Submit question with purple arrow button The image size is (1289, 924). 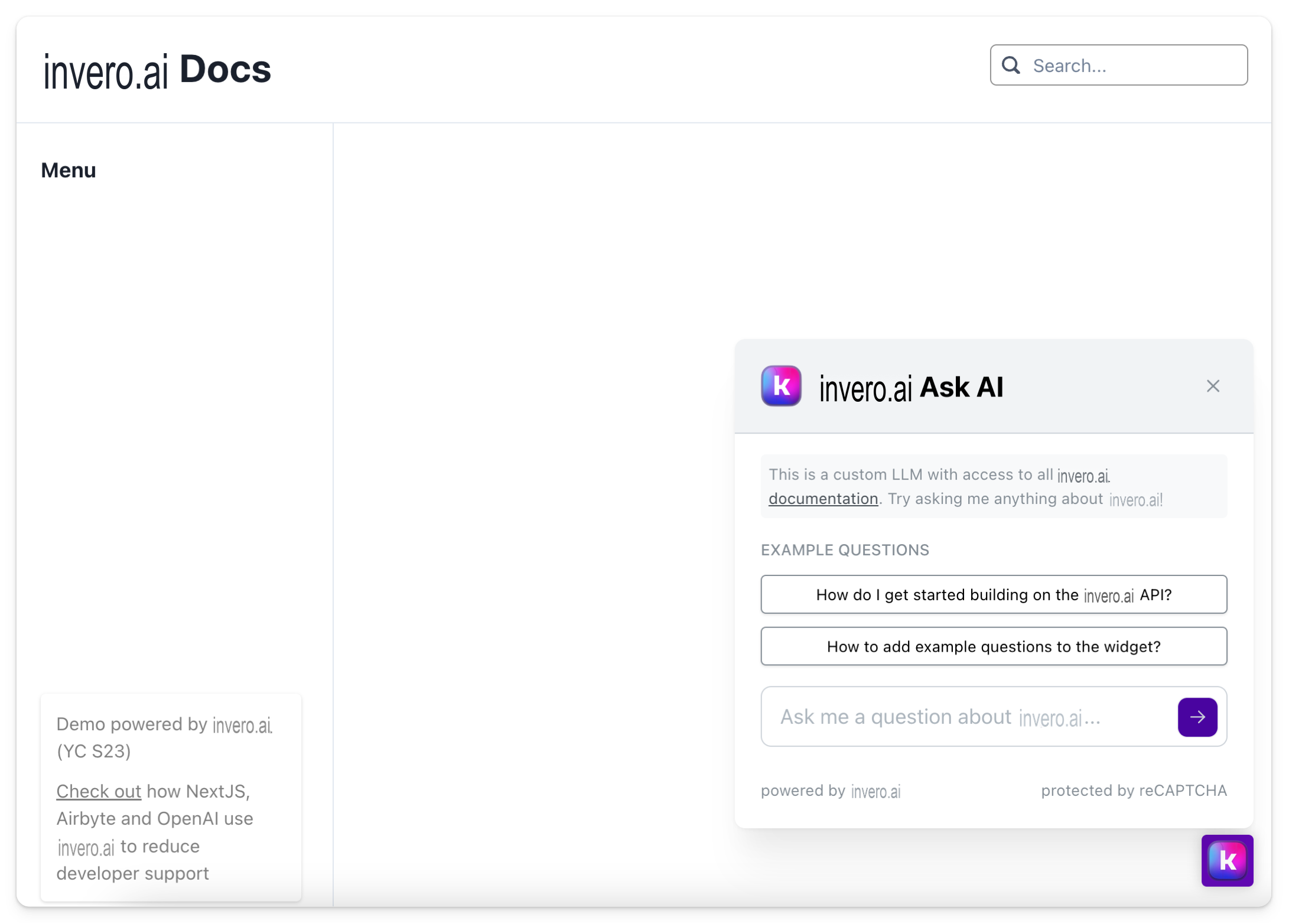pos(1197,717)
